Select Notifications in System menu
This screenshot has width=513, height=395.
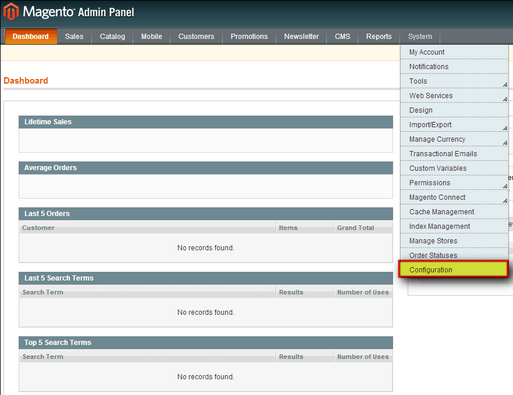tap(454, 67)
